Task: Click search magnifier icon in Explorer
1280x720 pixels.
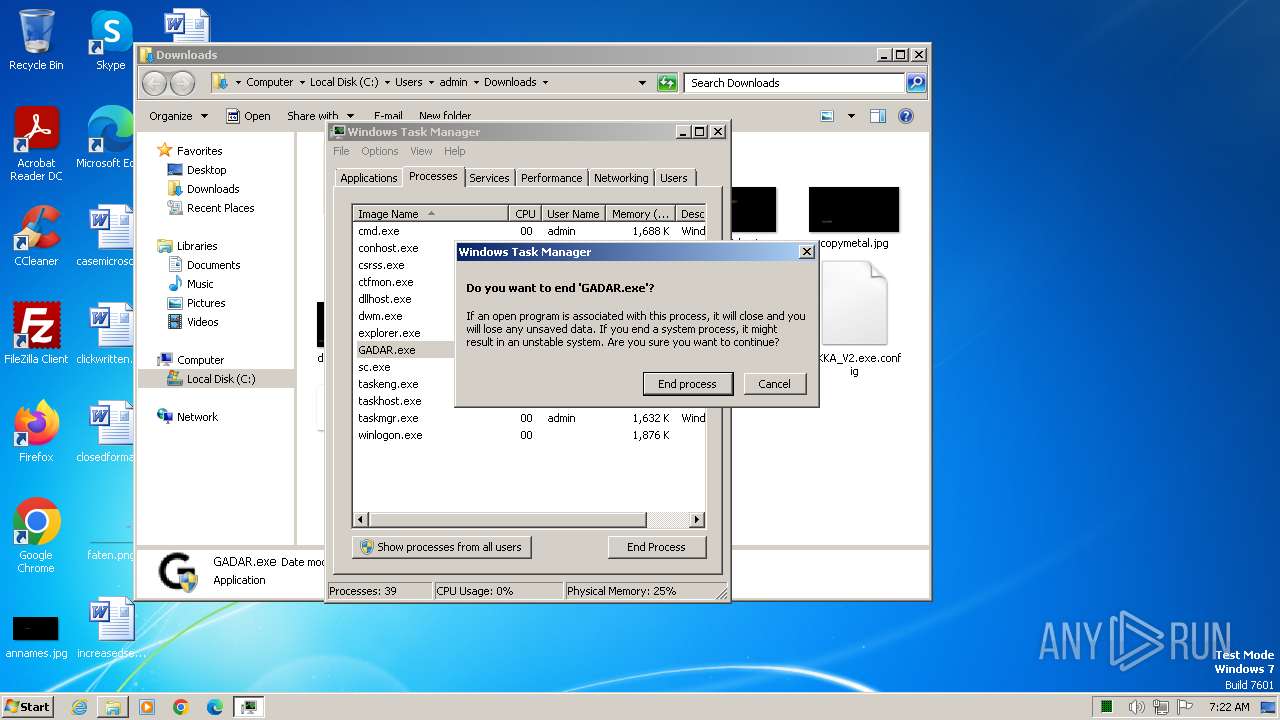Action: point(916,83)
